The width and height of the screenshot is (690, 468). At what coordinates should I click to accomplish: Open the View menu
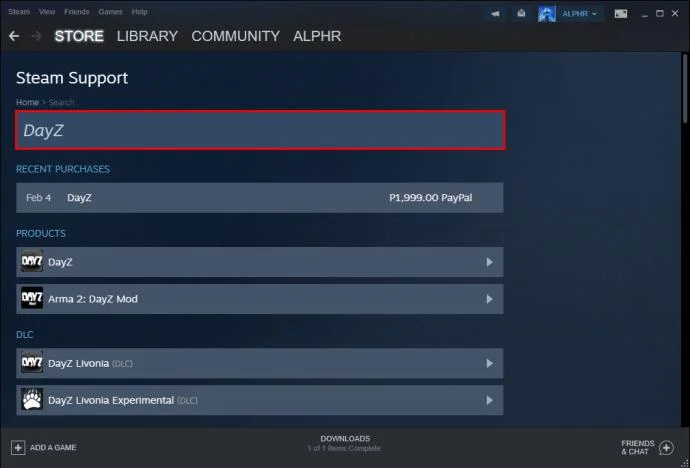click(47, 12)
